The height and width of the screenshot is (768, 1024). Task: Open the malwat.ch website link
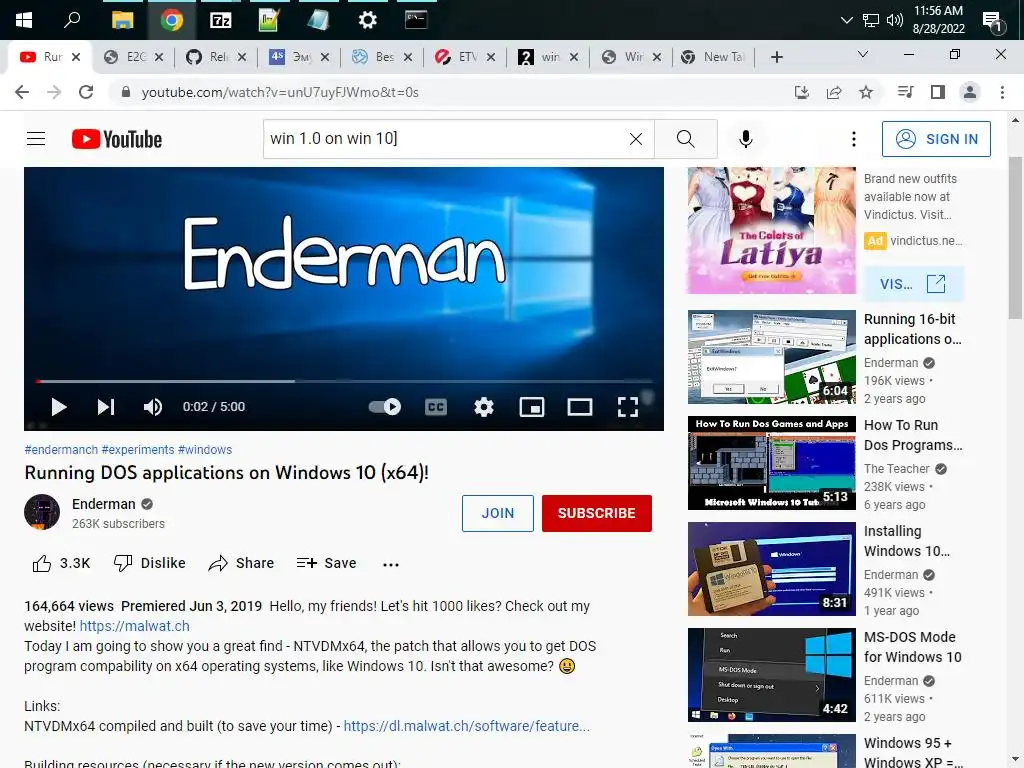(135, 626)
